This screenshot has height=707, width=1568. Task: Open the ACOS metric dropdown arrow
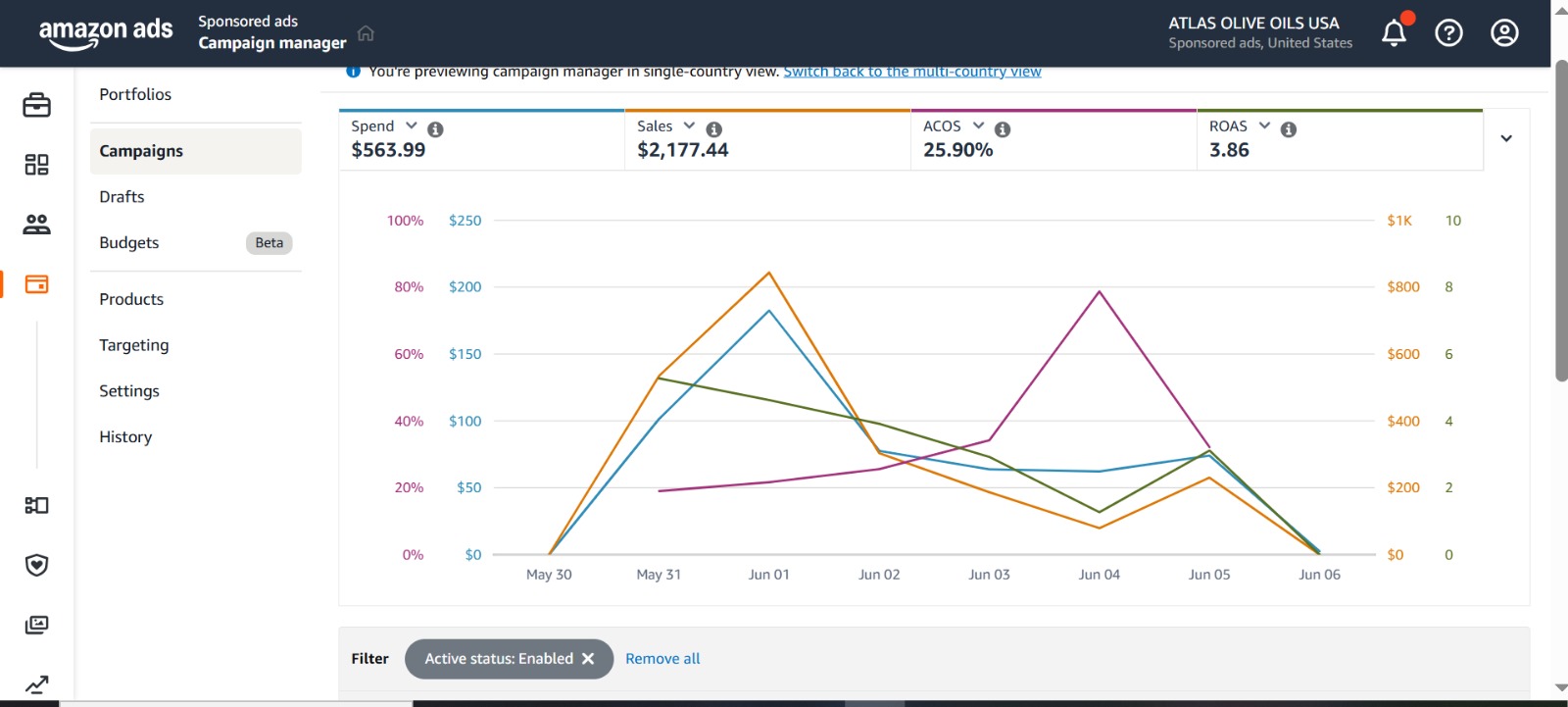tap(978, 126)
